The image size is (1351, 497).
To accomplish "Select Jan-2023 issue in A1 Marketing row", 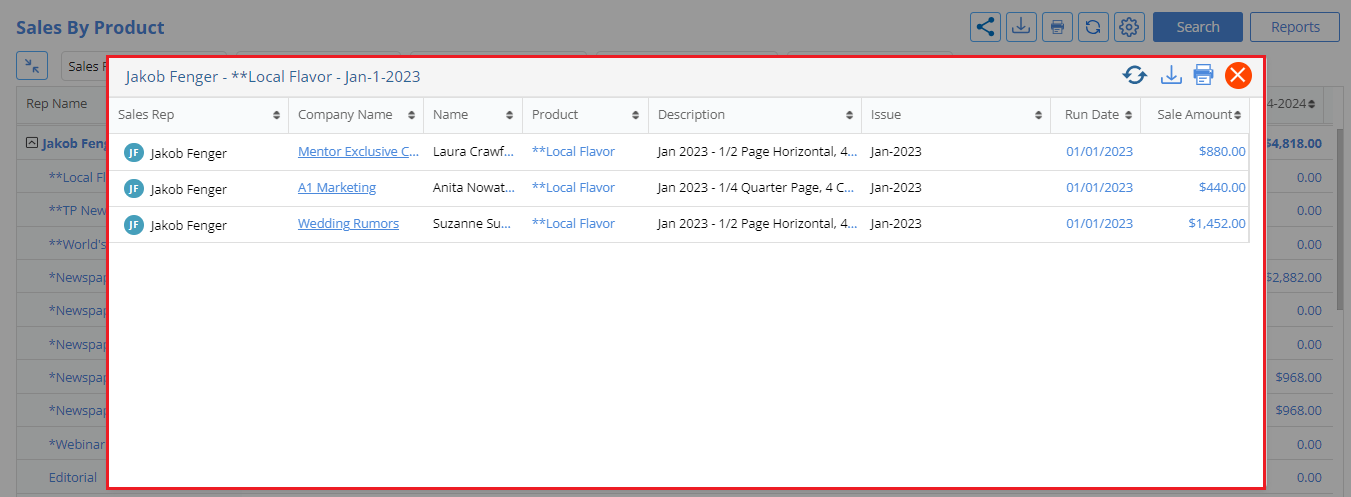I will (896, 188).
